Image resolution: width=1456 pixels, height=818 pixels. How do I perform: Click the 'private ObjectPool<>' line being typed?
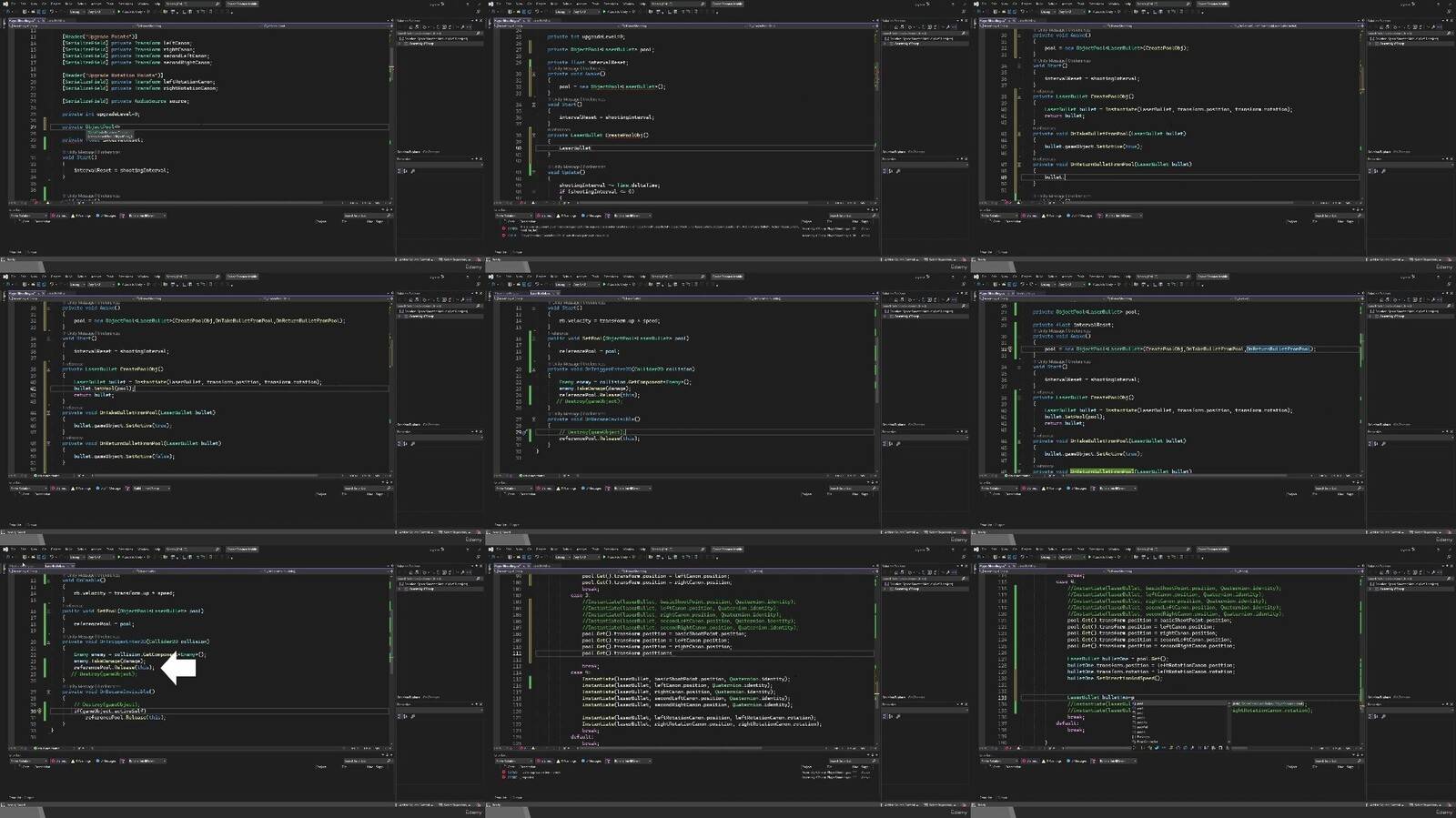click(x=91, y=126)
